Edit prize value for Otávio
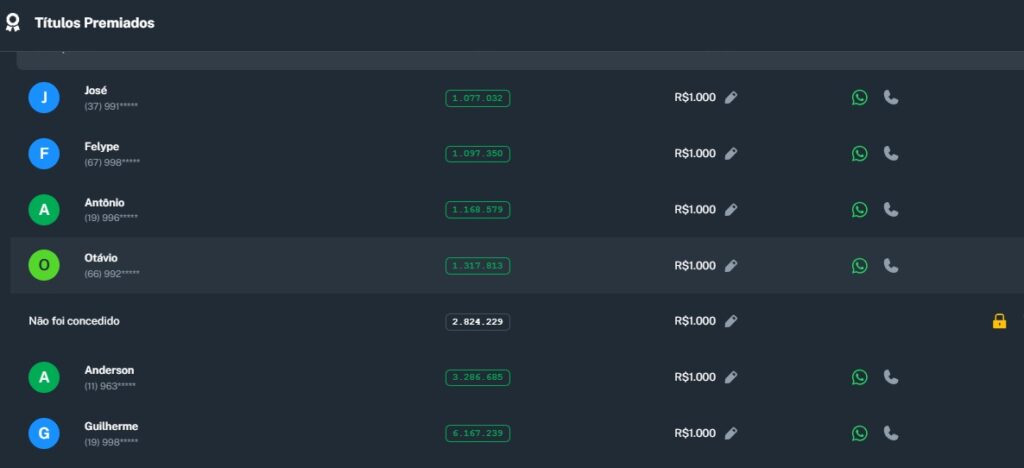 pyautogui.click(x=731, y=266)
